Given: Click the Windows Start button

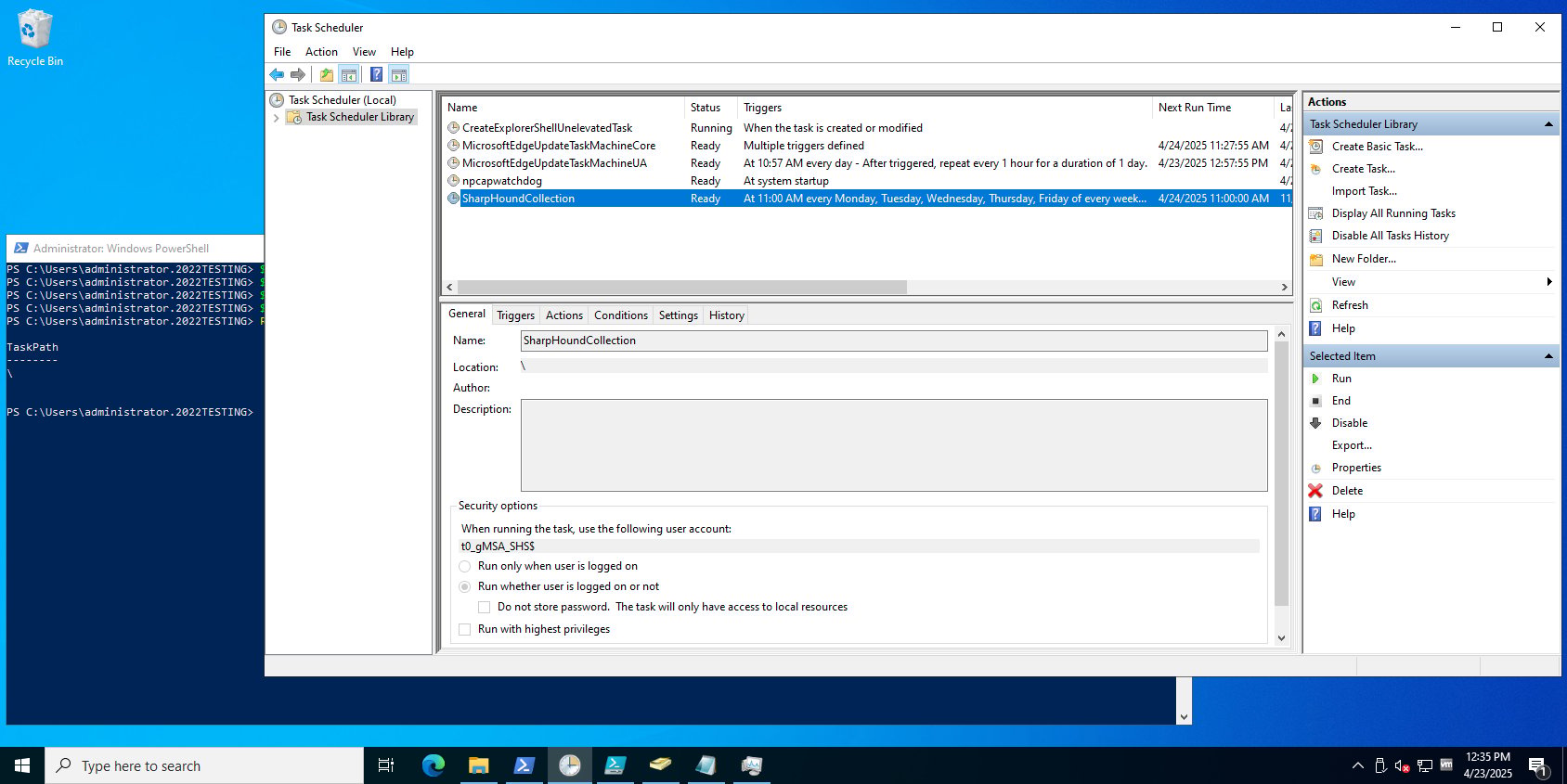Looking at the screenshot, I should pyautogui.click(x=22, y=765).
